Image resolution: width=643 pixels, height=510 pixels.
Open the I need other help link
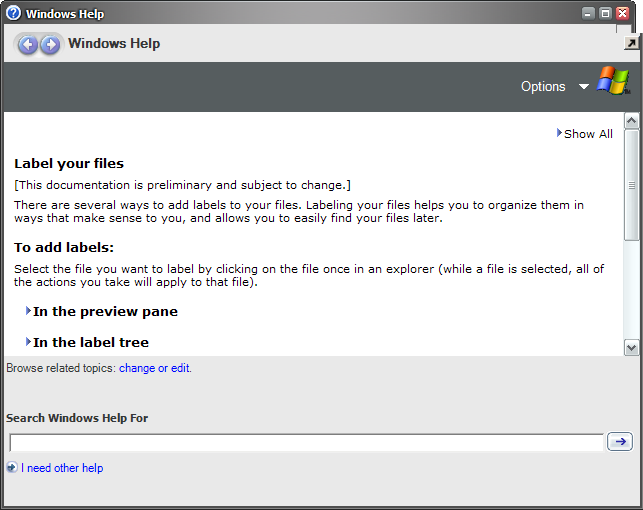click(62, 468)
